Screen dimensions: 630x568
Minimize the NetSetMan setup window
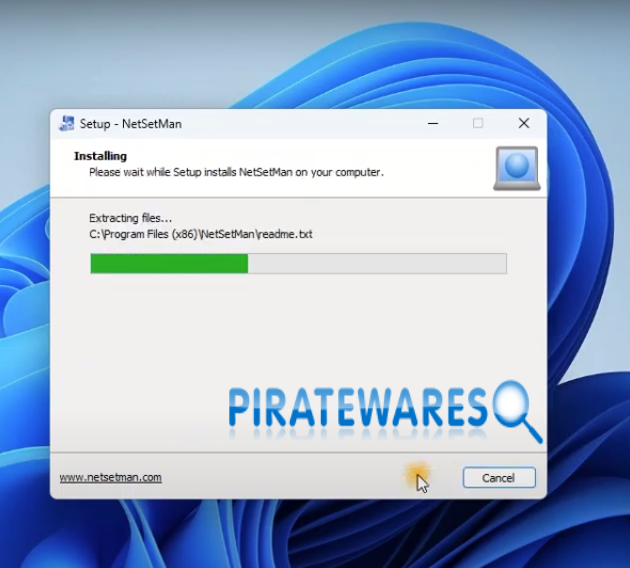pos(432,124)
